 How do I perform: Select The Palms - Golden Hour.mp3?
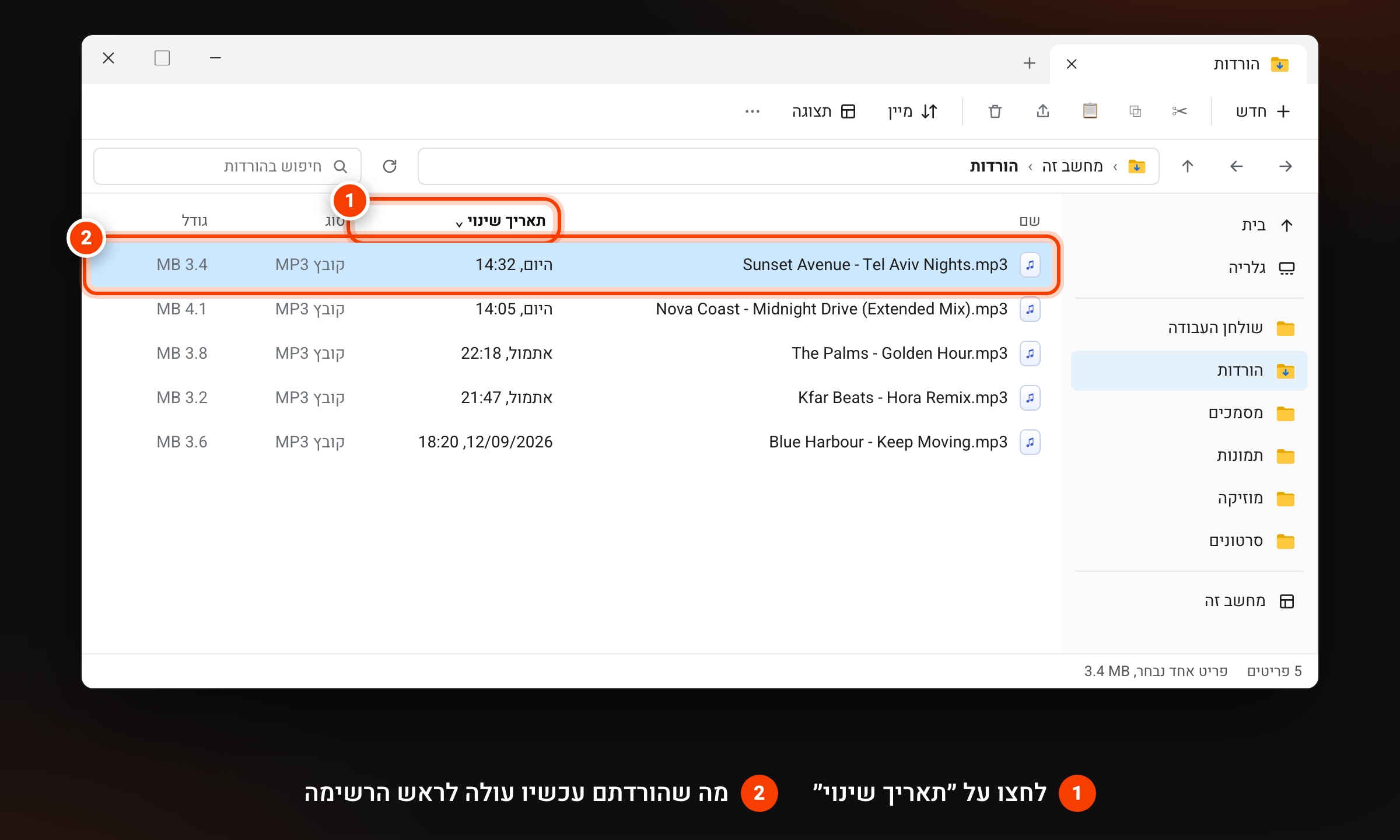[x=572, y=353]
